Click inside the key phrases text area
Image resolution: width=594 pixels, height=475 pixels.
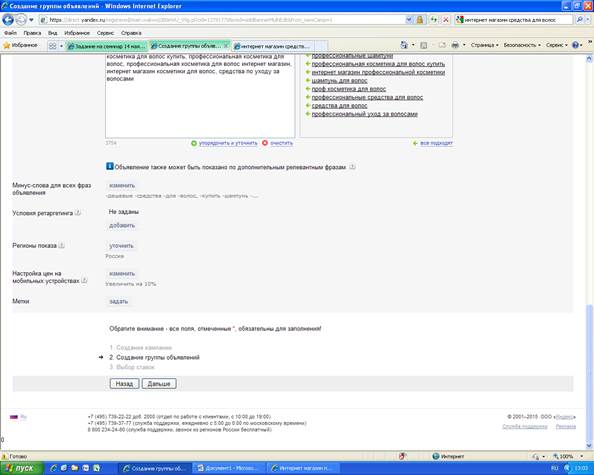[200, 96]
